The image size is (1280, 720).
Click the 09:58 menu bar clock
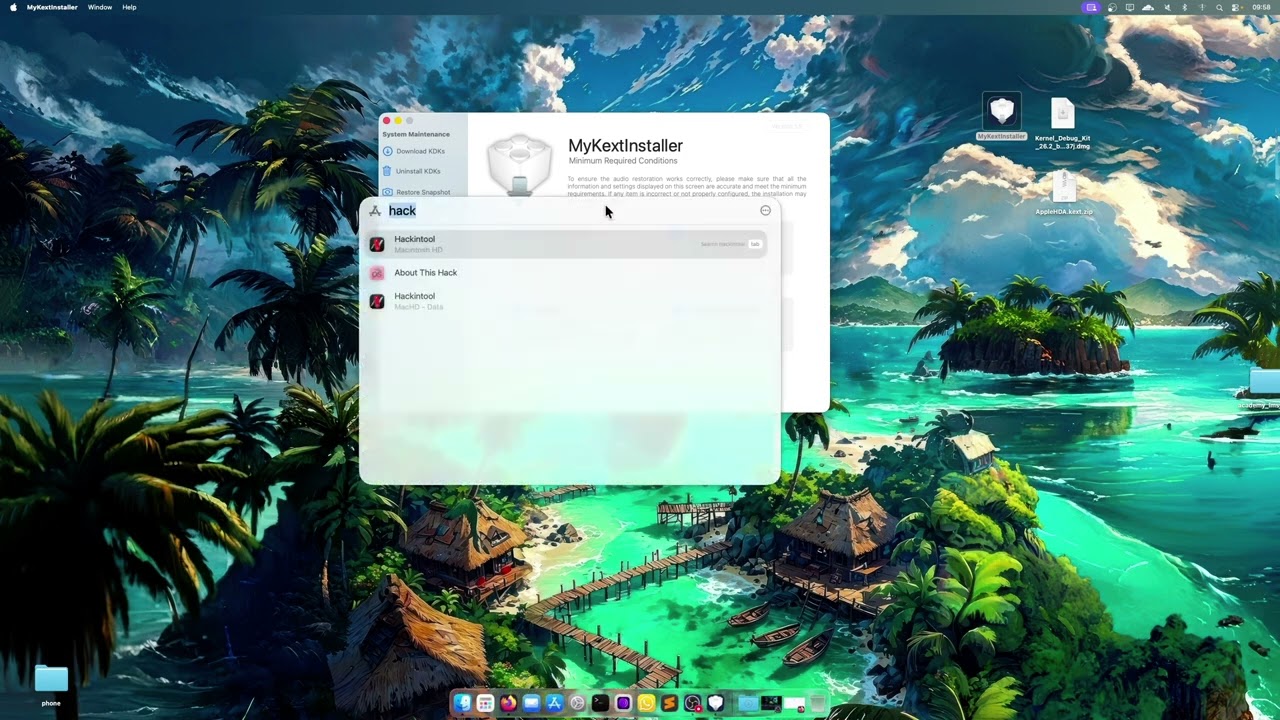tap(1261, 7)
